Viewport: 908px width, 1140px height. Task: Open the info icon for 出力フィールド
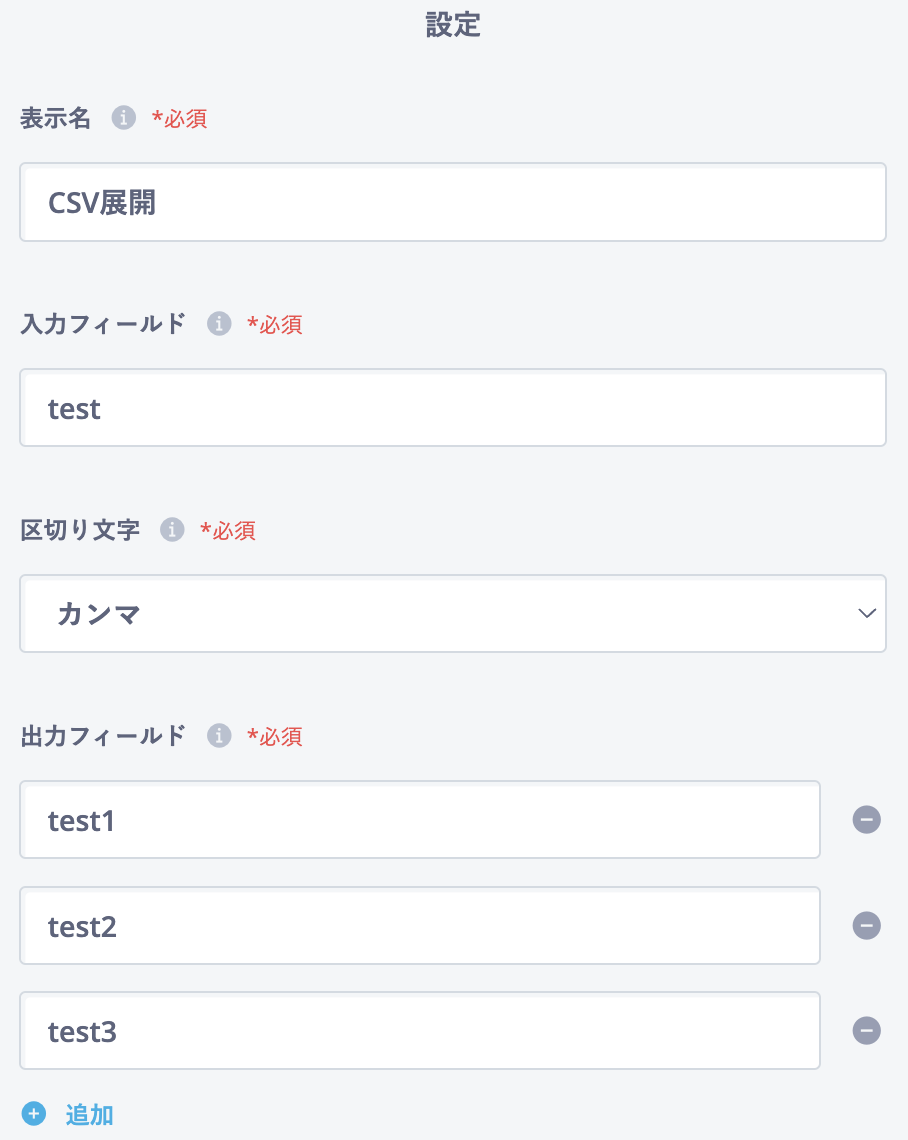point(219,735)
